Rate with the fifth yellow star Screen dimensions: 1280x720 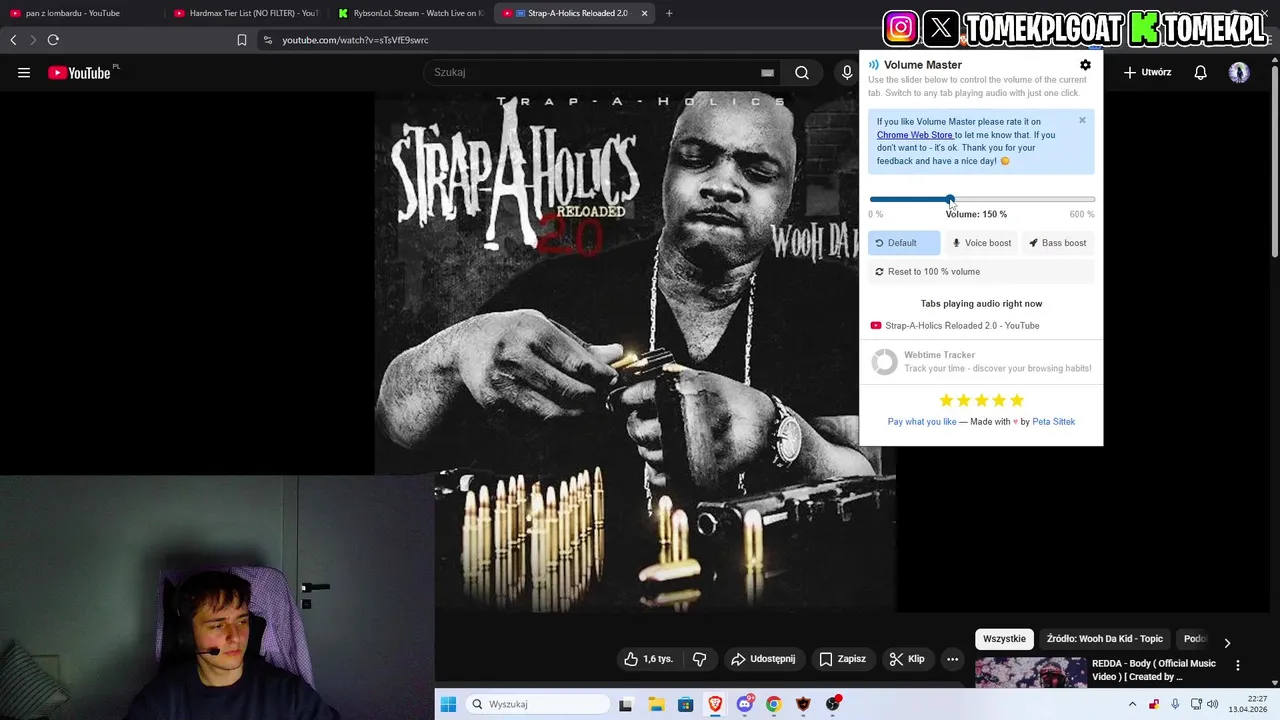pyautogui.click(x=1017, y=400)
